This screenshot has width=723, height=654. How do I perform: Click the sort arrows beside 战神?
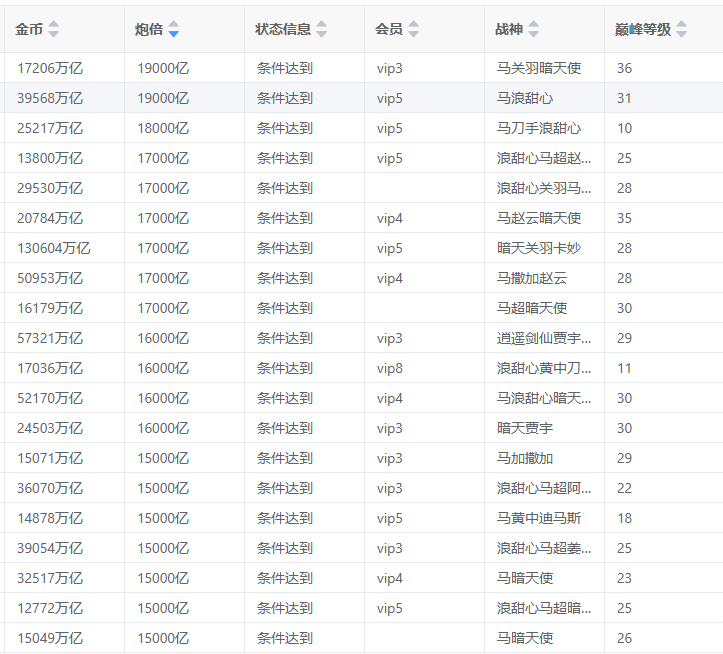[533, 29]
